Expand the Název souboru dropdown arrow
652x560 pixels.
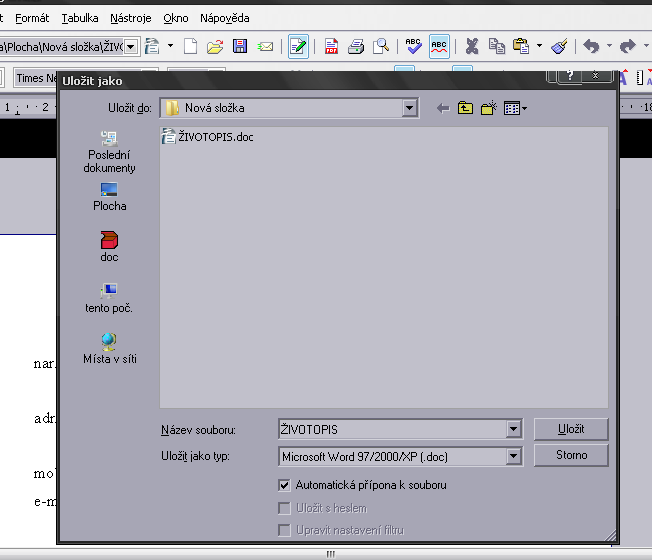514,429
